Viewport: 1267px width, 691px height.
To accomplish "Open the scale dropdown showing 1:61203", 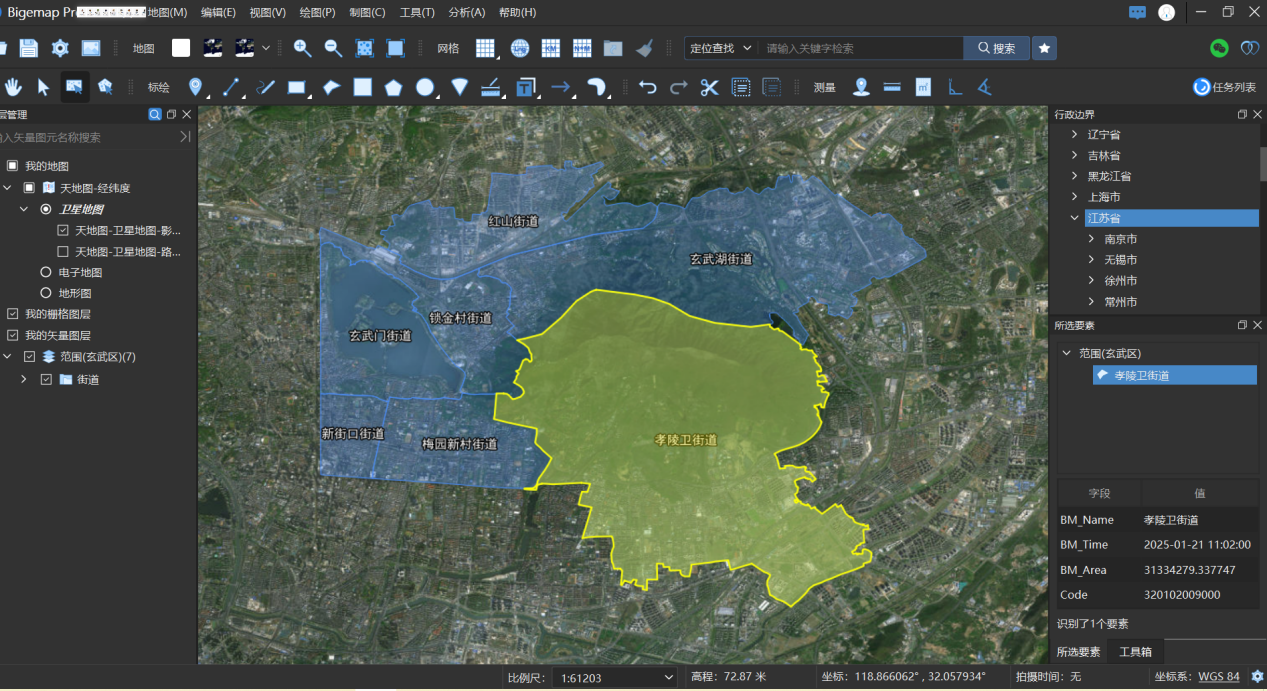I will pos(613,676).
